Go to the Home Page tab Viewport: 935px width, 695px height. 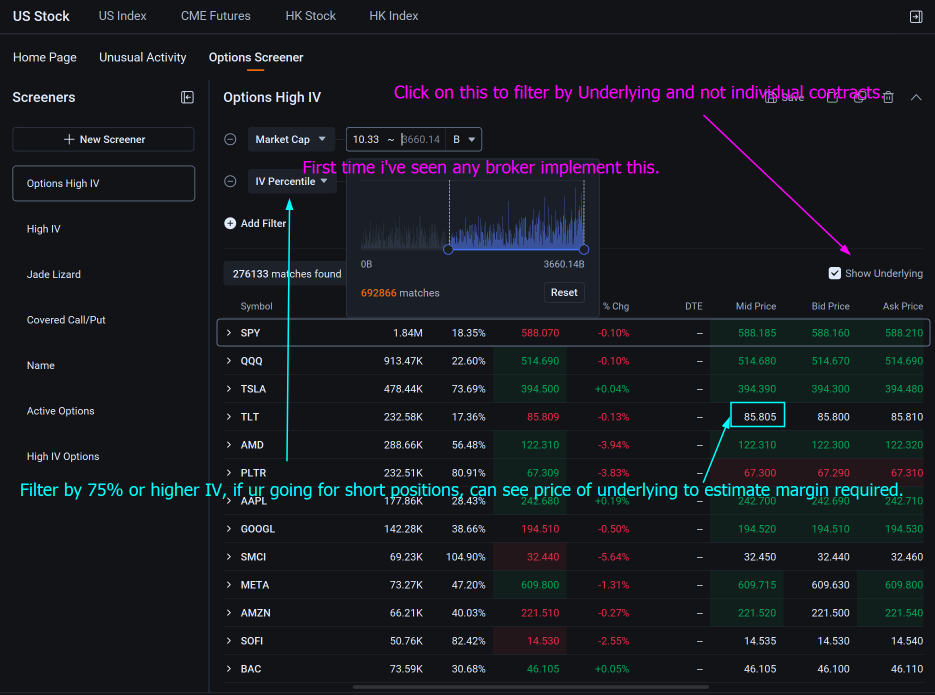pyautogui.click(x=45, y=57)
